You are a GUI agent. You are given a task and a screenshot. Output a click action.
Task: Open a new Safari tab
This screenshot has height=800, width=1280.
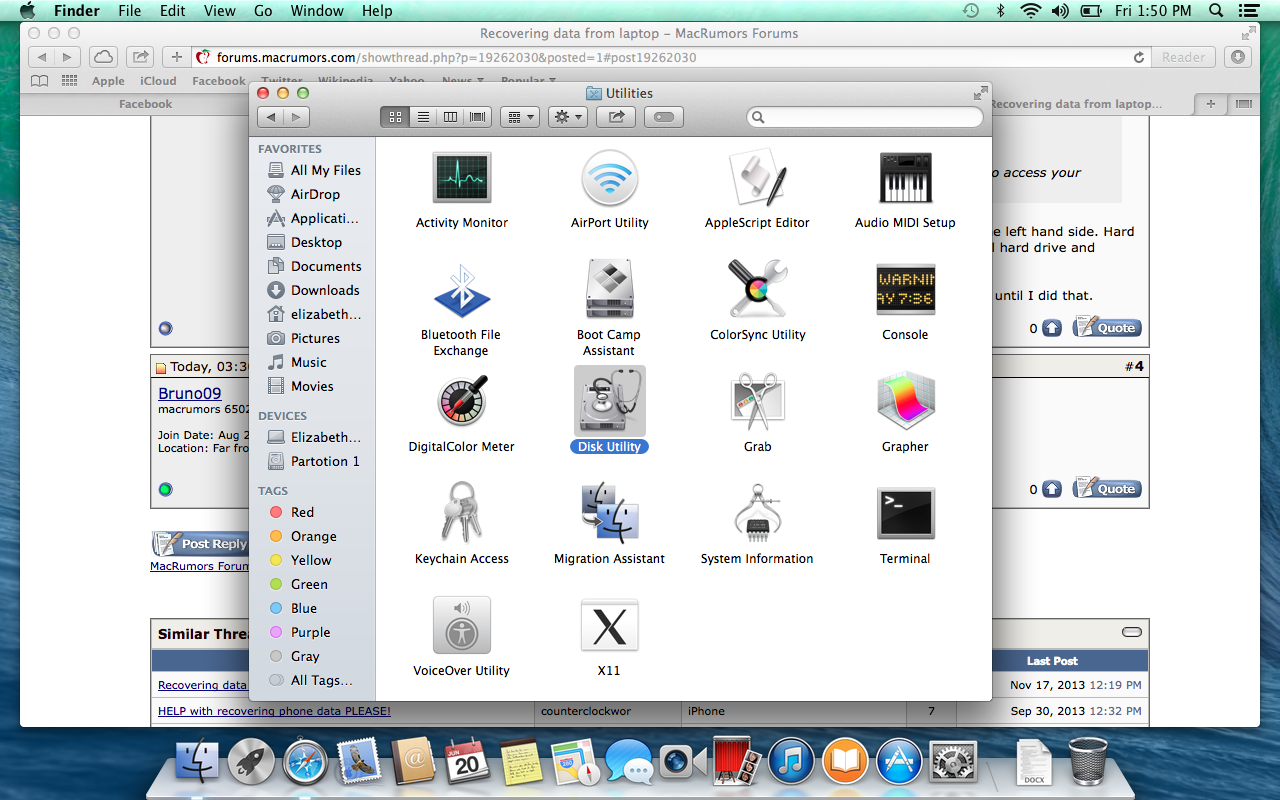coord(1211,104)
